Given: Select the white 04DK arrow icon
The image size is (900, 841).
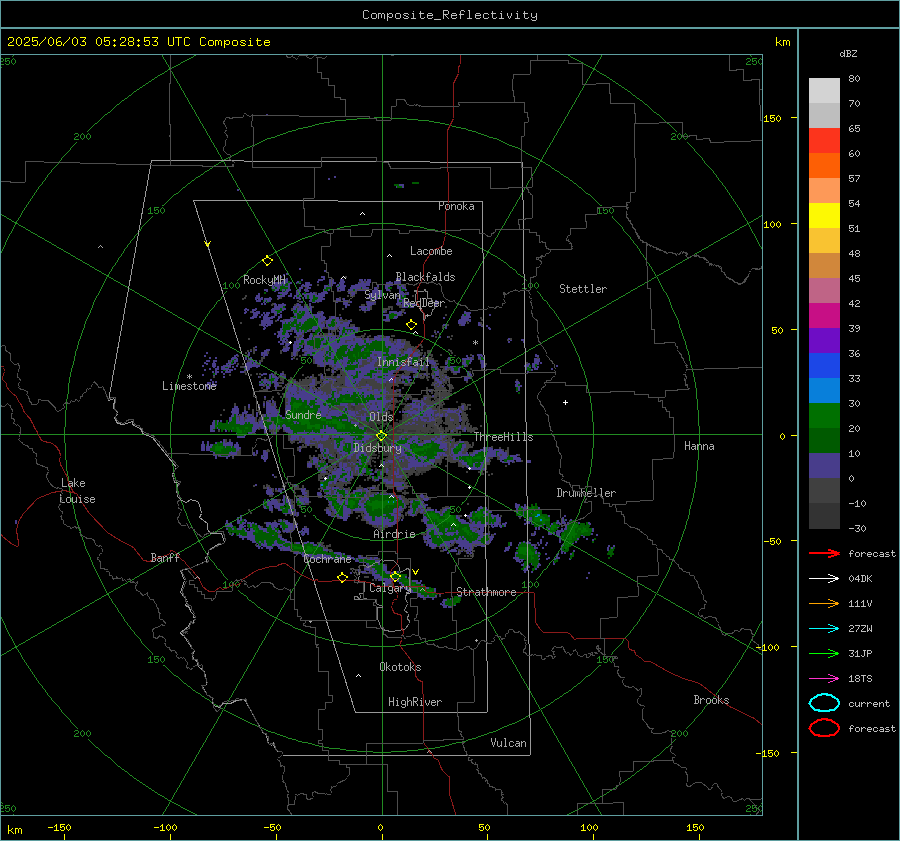Looking at the screenshot, I should coord(824,578).
